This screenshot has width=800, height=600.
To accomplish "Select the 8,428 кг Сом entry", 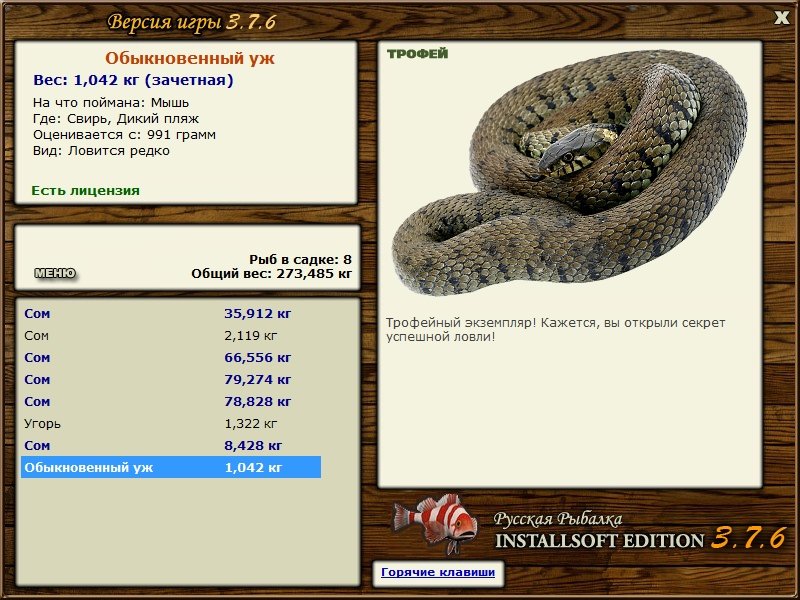I will (171, 445).
